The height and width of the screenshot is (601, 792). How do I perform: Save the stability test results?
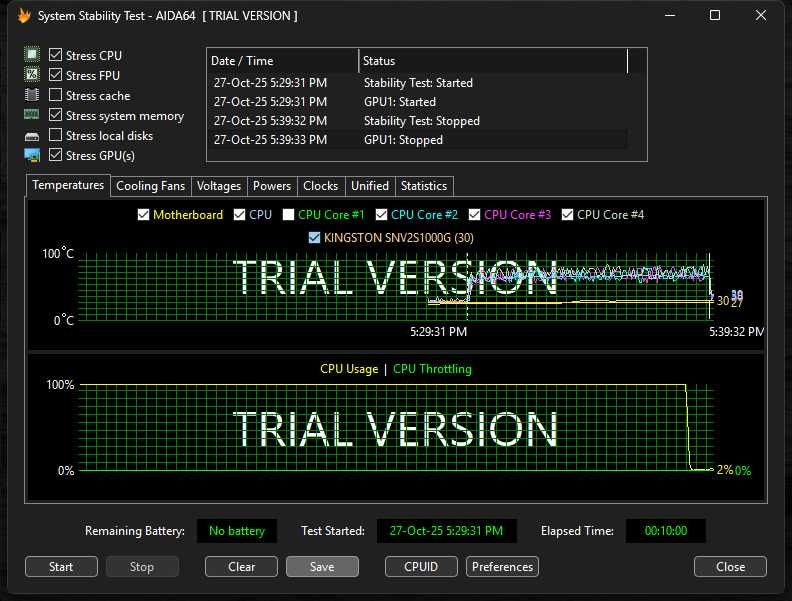click(x=322, y=567)
